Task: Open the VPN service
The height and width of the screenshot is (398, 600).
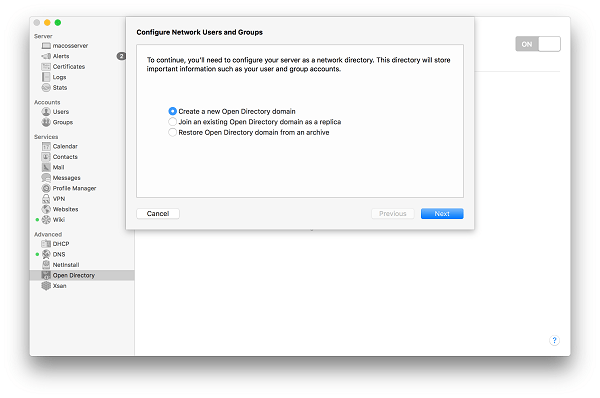Action: click(59, 199)
